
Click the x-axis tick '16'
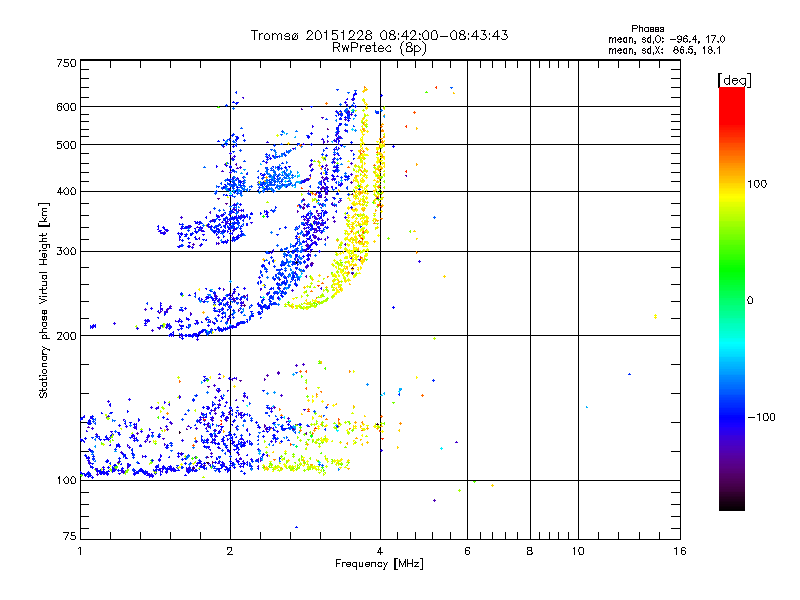click(x=680, y=551)
